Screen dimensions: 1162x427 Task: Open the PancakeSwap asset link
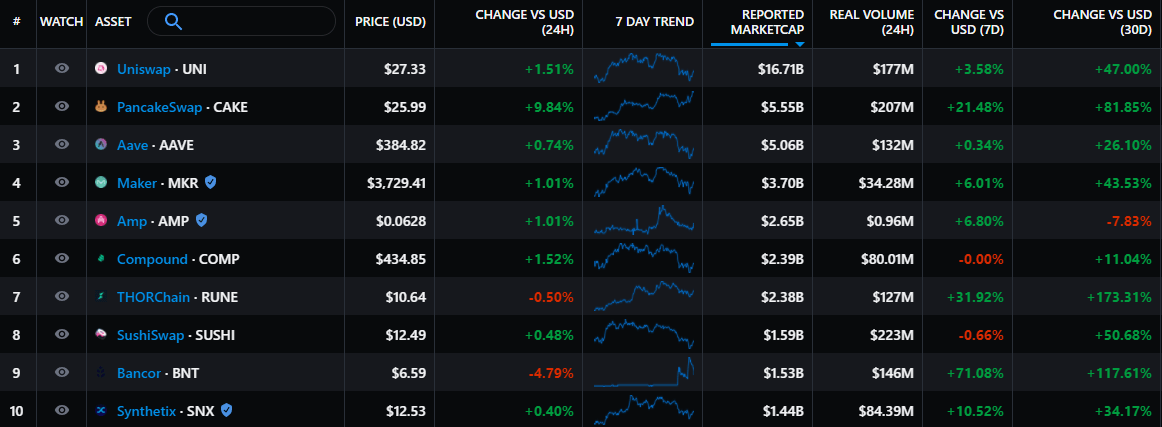click(159, 107)
